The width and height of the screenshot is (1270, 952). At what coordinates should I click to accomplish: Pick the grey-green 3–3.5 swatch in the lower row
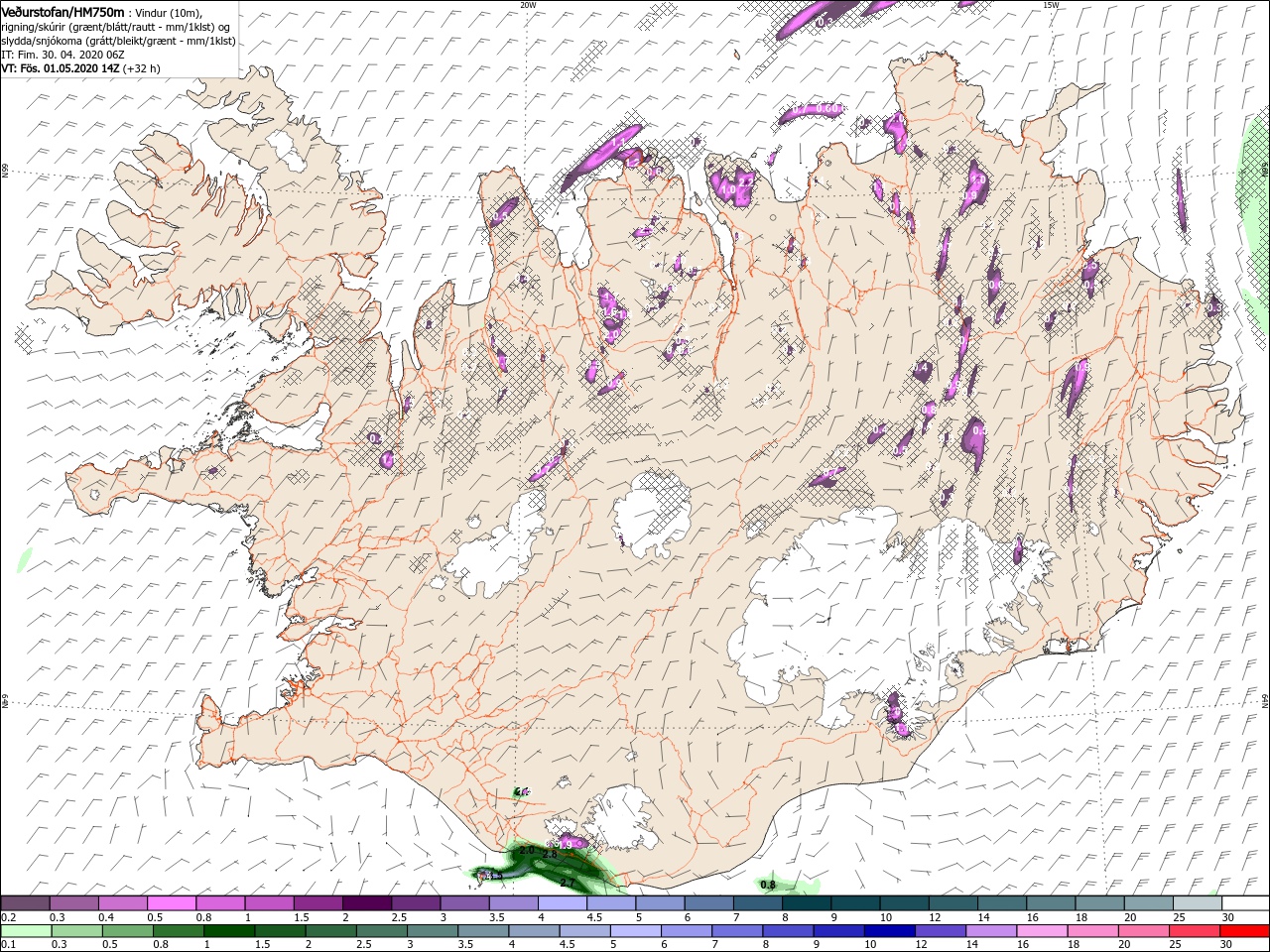[432, 931]
